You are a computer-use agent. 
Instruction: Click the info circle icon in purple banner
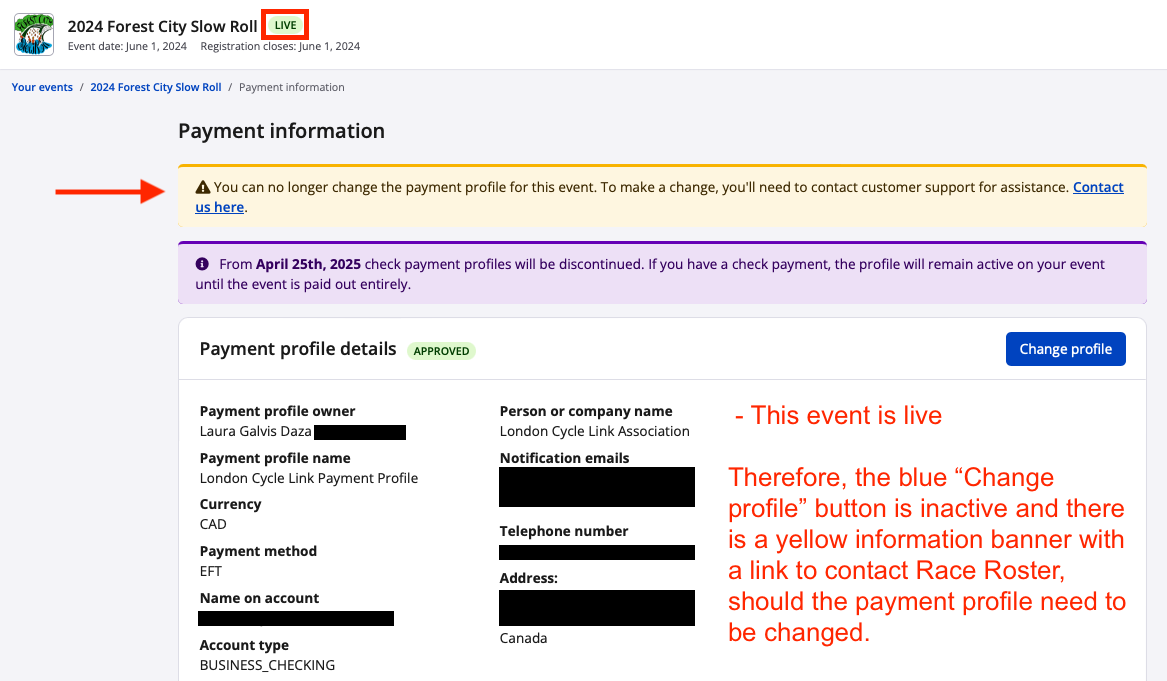(202, 264)
